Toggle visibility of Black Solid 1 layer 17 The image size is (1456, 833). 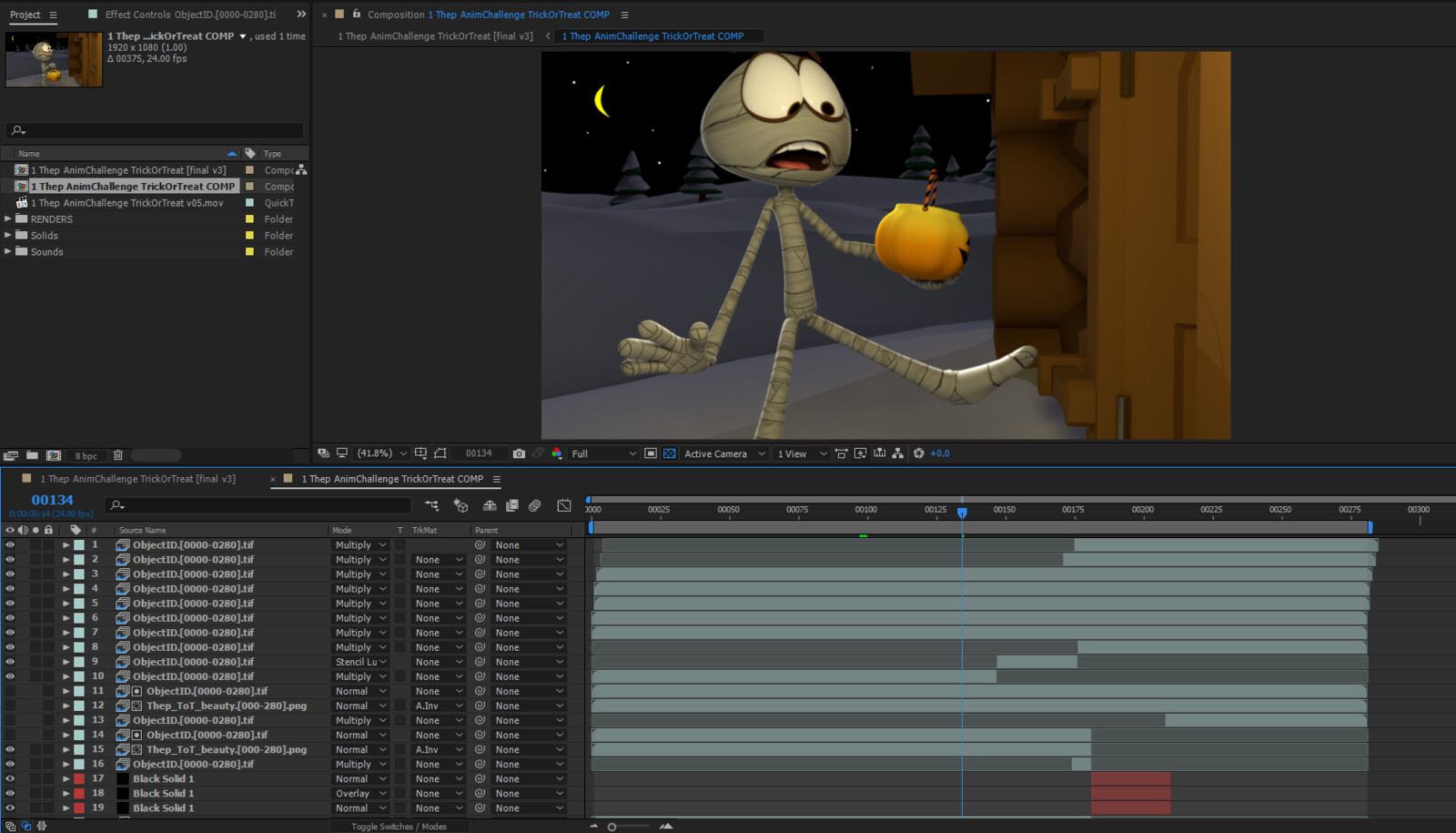coord(10,778)
